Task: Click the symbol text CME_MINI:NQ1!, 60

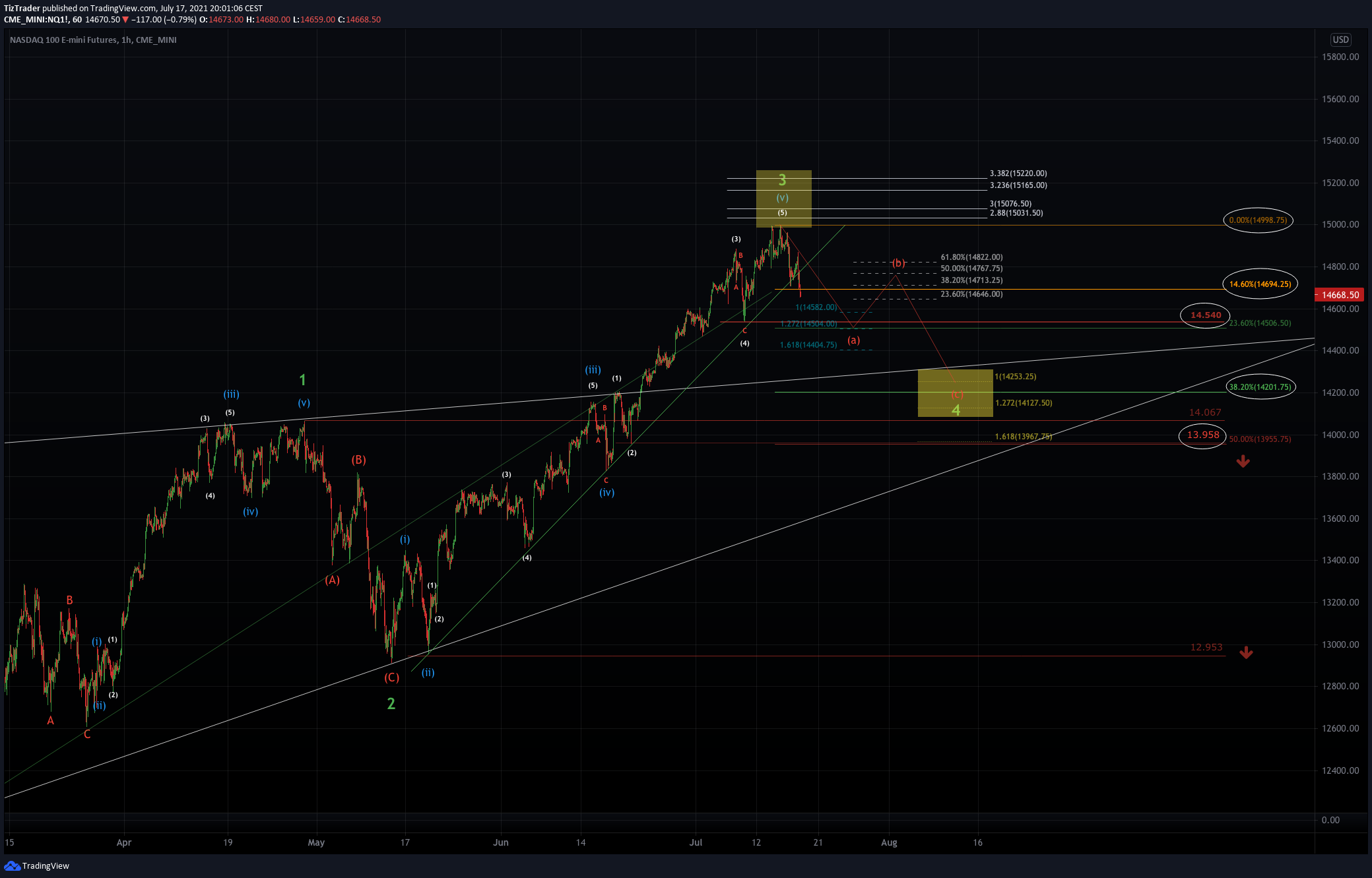Action: click(43, 20)
